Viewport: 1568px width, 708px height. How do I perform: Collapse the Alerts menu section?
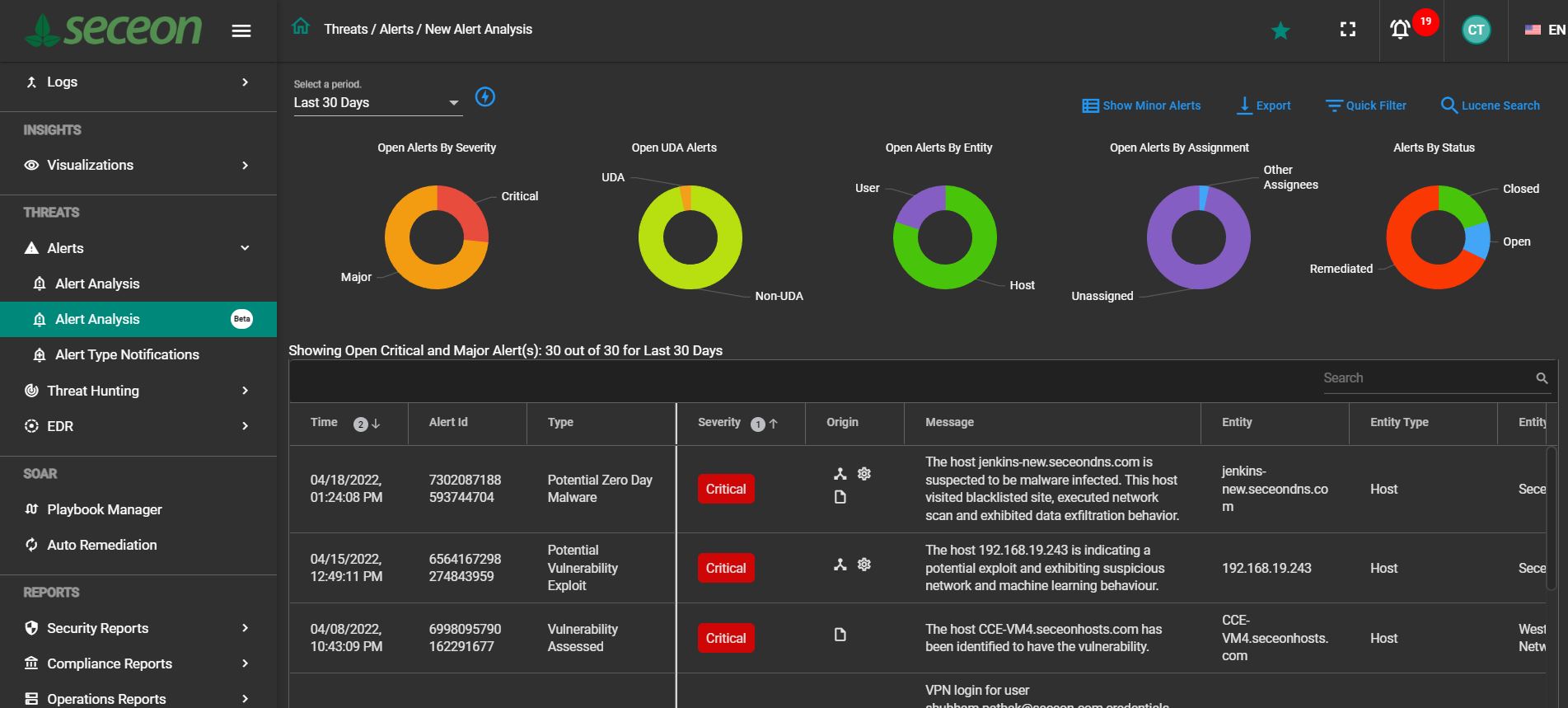tap(245, 248)
